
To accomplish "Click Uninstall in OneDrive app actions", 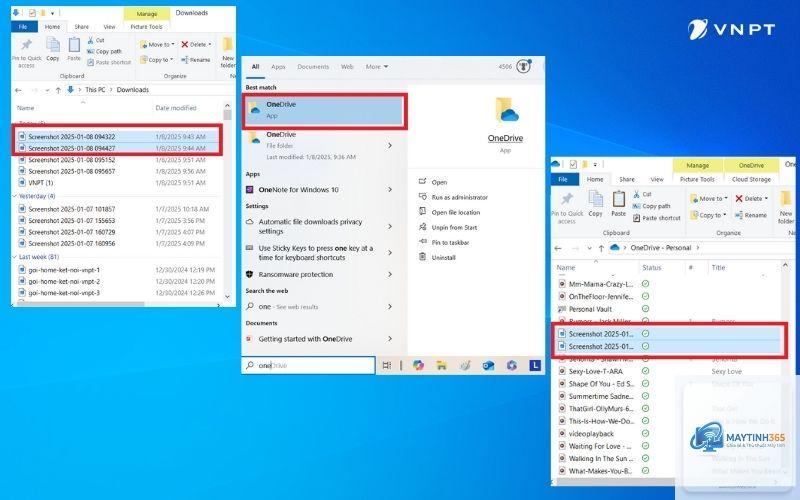I will [x=443, y=258].
